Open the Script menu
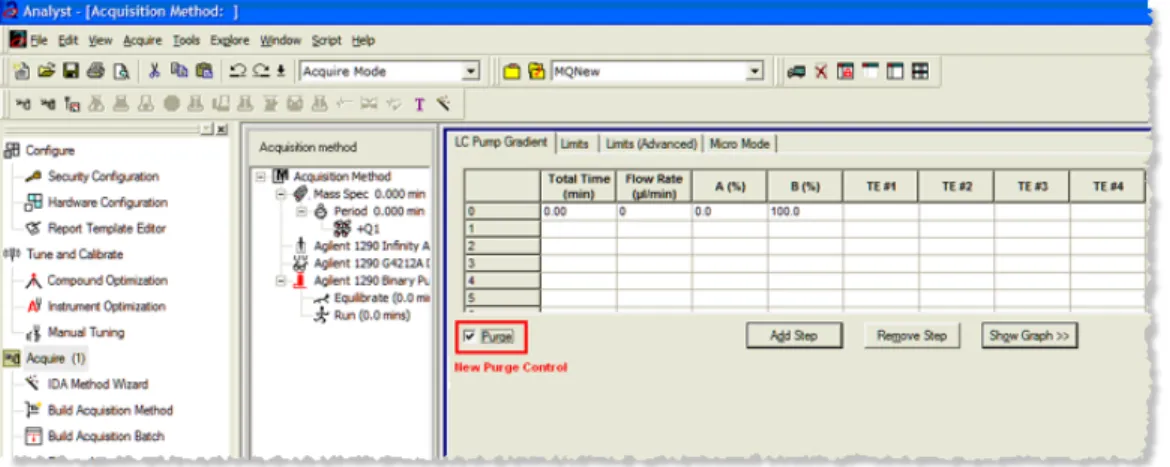Viewport: 1170px width, 467px height. tap(326, 40)
